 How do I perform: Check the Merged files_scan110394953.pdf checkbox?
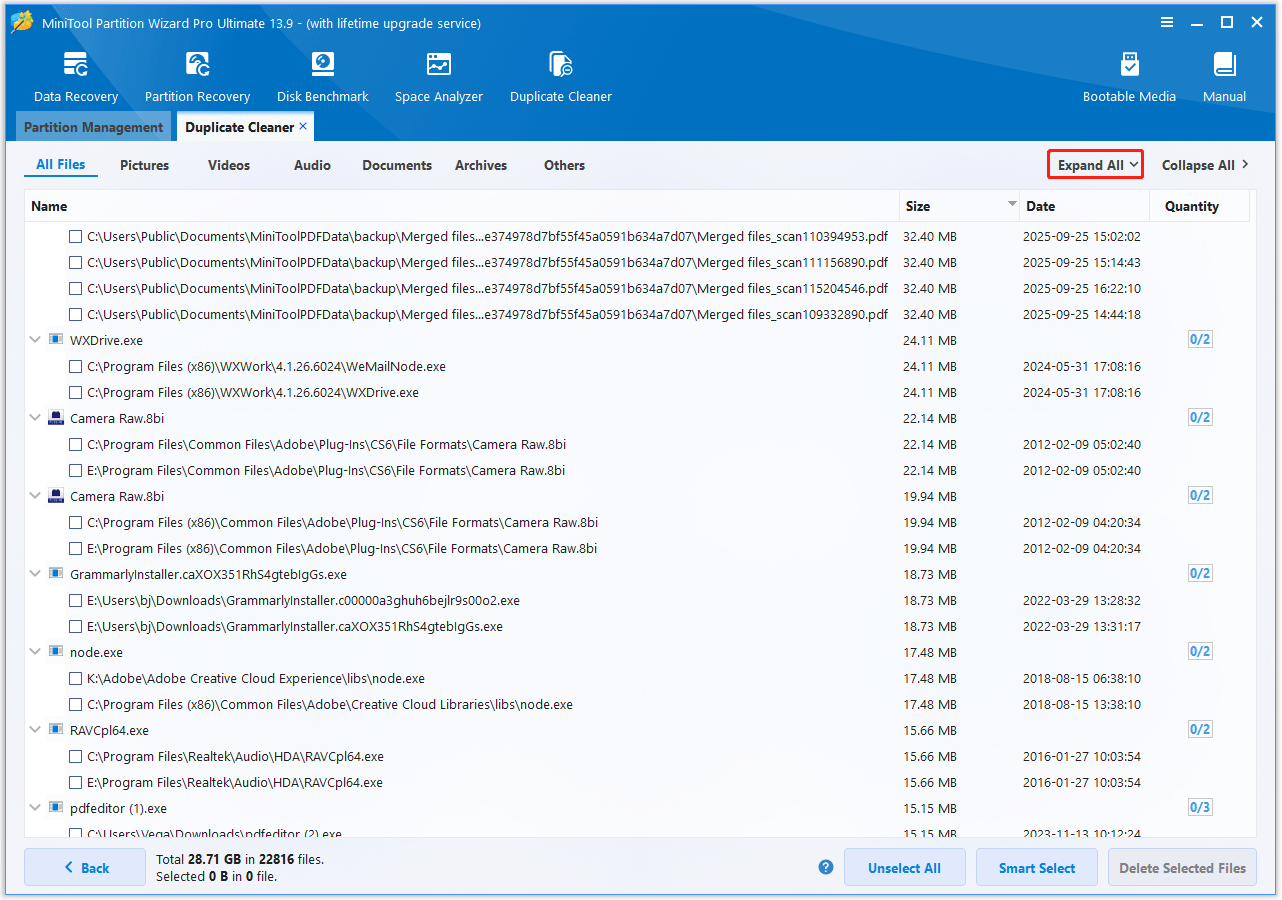click(75, 237)
